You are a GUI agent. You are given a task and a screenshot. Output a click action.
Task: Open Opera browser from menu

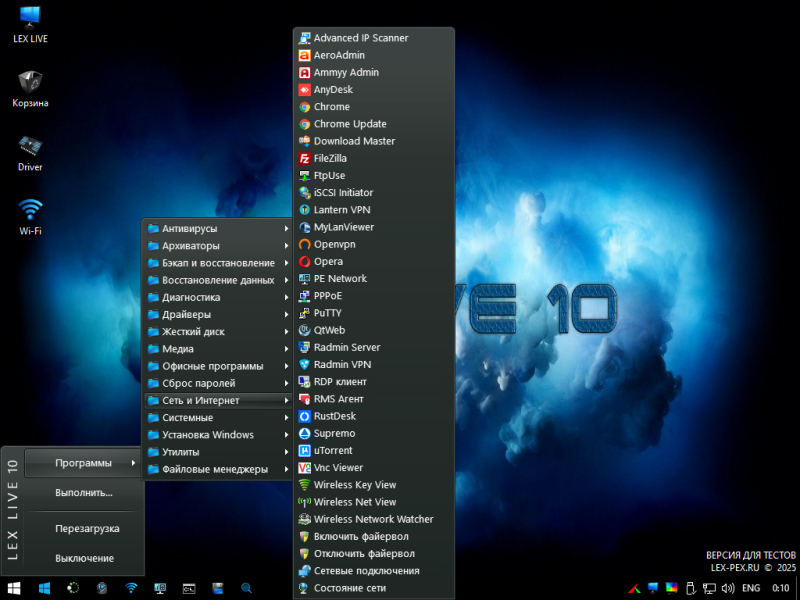click(328, 262)
